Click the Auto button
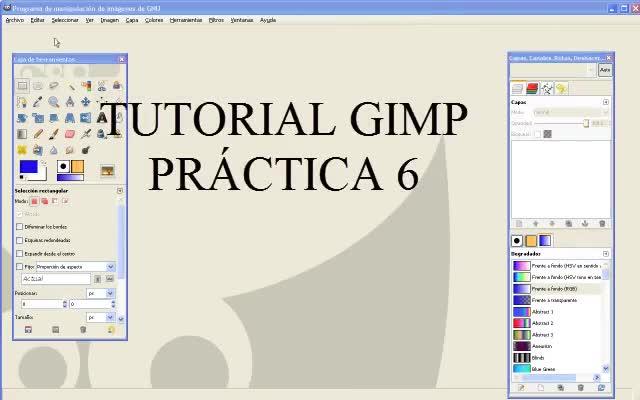 (605, 70)
